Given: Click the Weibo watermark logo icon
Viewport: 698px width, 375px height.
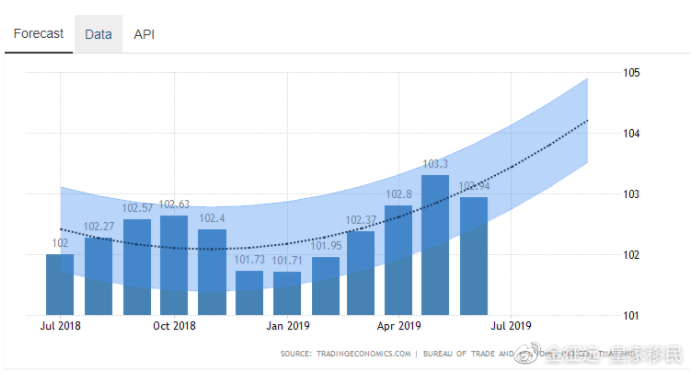Looking at the screenshot, I should 528,352.
